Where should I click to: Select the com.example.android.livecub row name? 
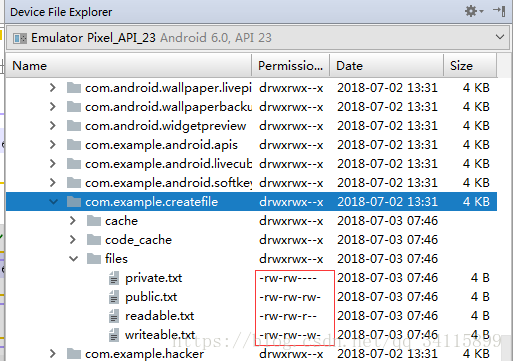tap(168, 164)
